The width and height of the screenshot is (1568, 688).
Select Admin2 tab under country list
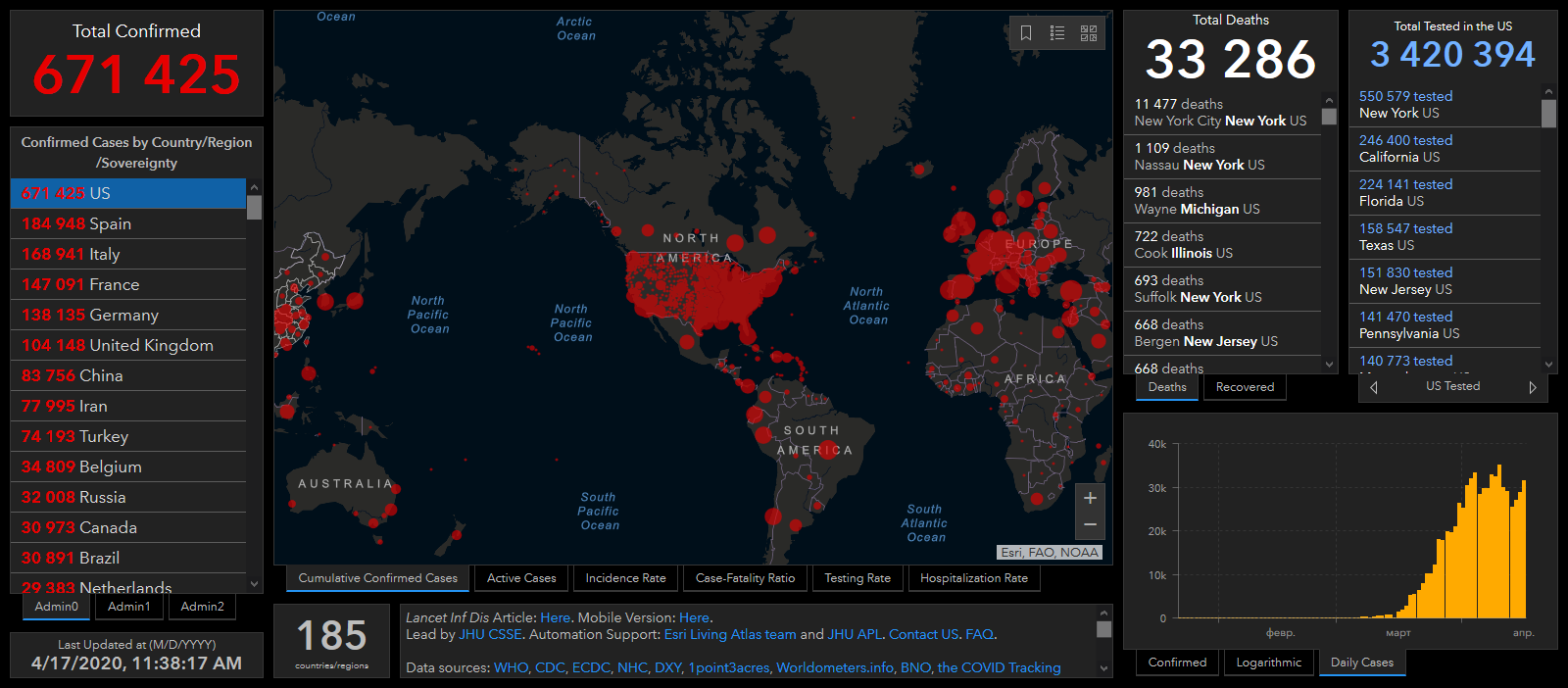pos(203,607)
